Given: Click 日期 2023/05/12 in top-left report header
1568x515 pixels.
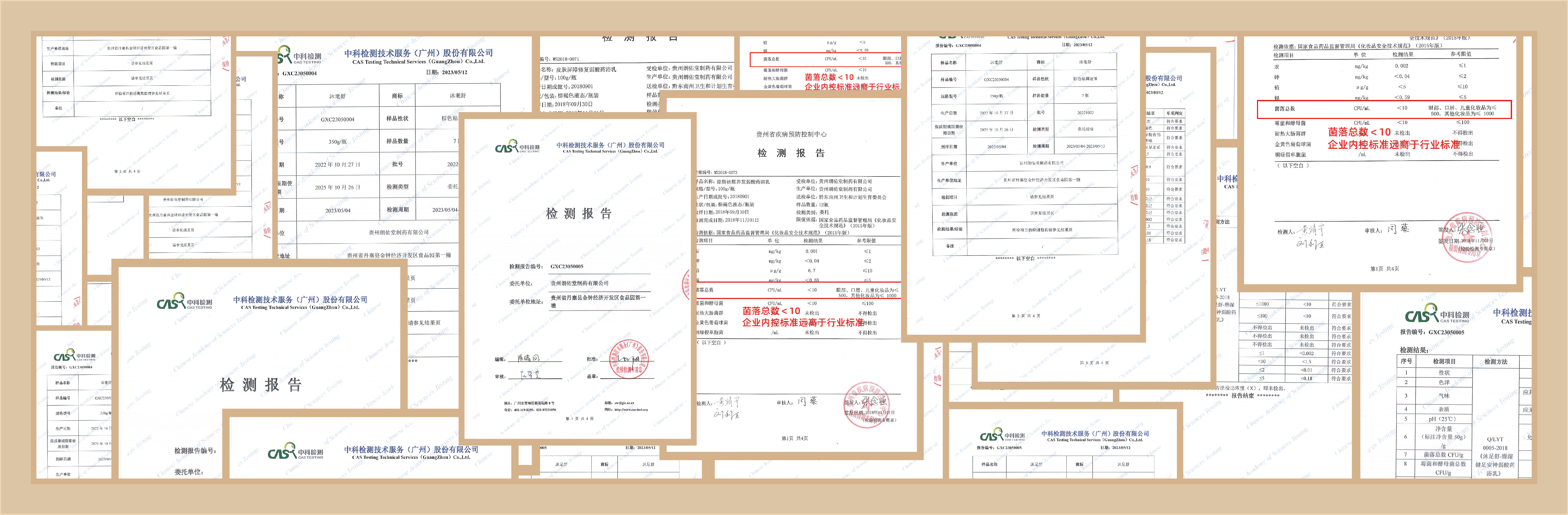Looking at the screenshot, I should click(446, 72).
